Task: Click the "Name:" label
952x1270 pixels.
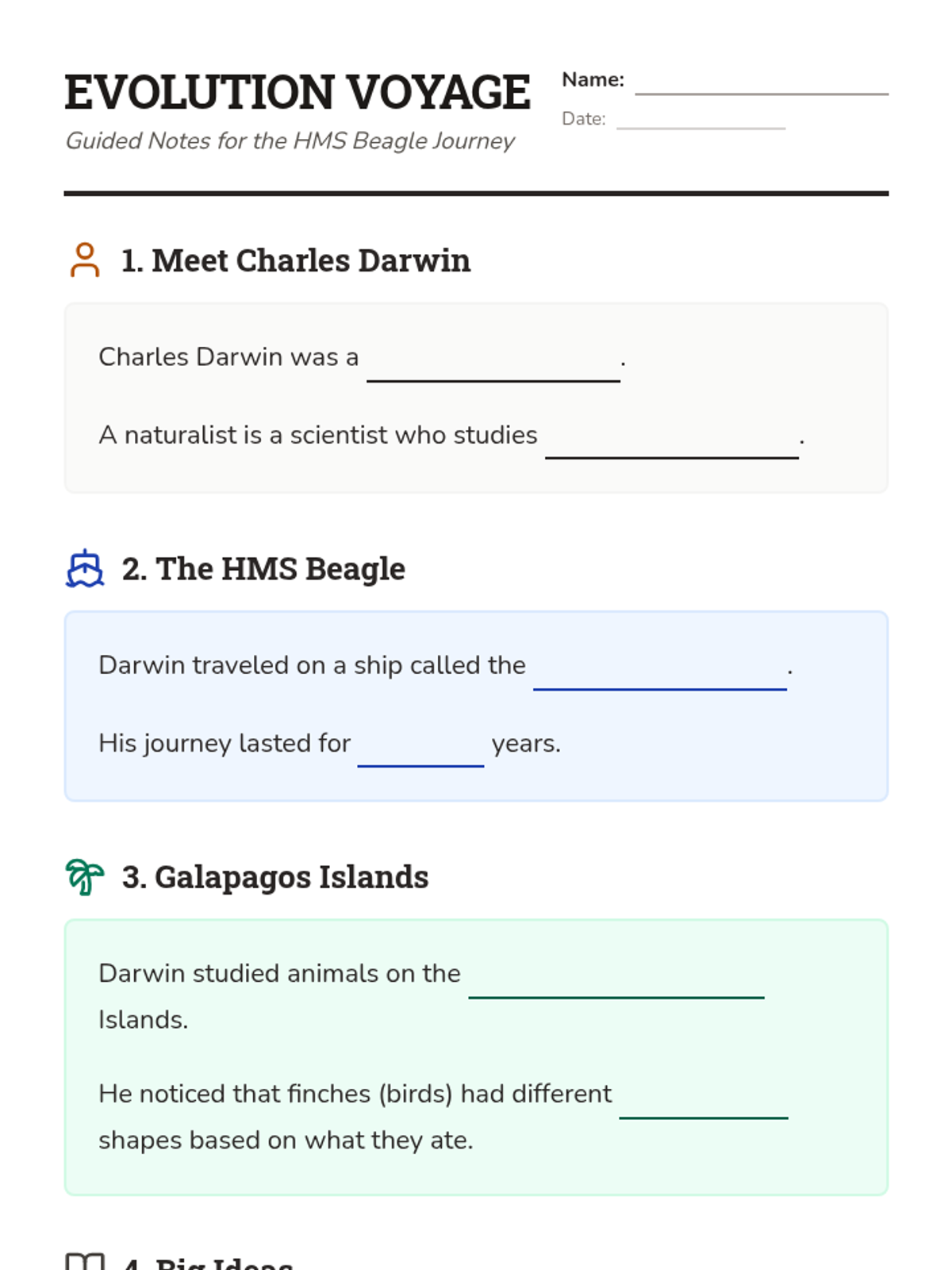Action: 593,80
